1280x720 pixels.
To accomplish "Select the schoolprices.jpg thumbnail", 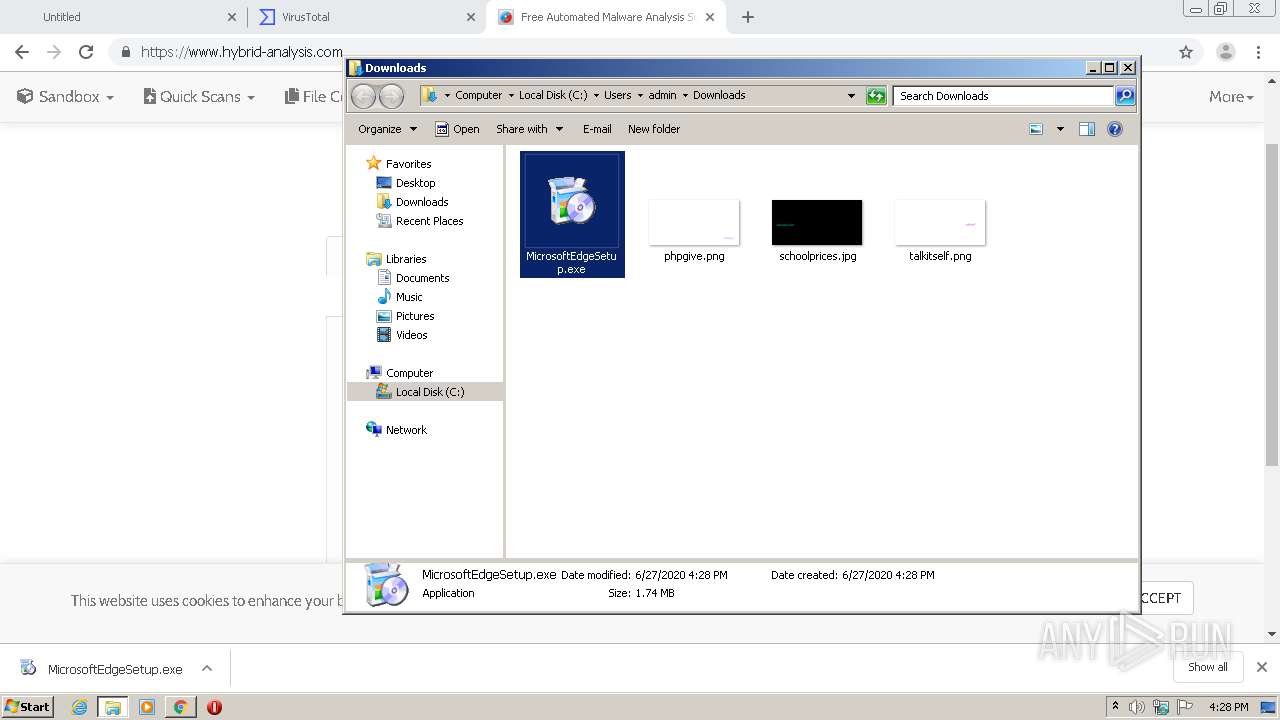I will tap(817, 222).
